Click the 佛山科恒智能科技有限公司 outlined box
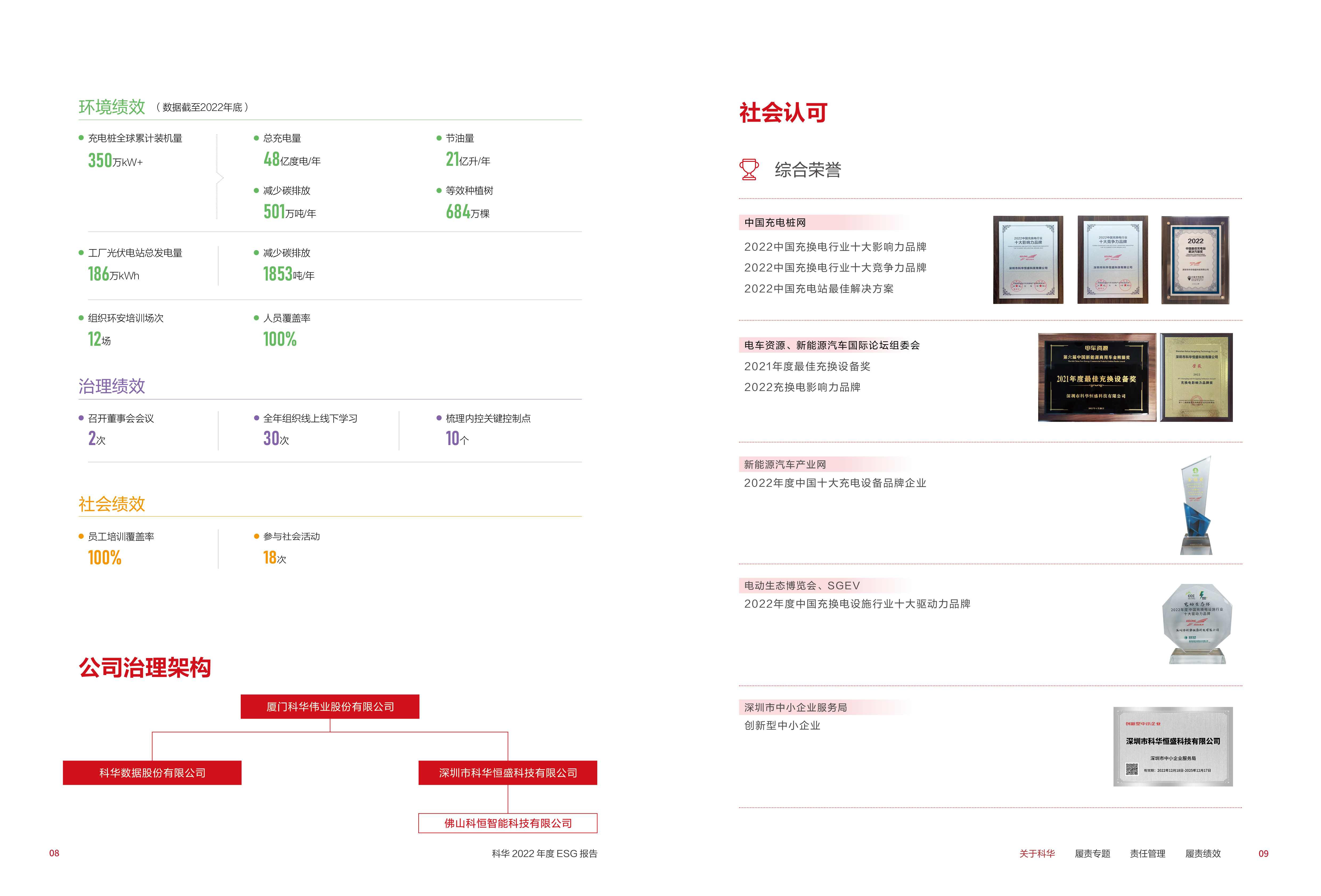The image size is (1321, 896). coord(508,823)
